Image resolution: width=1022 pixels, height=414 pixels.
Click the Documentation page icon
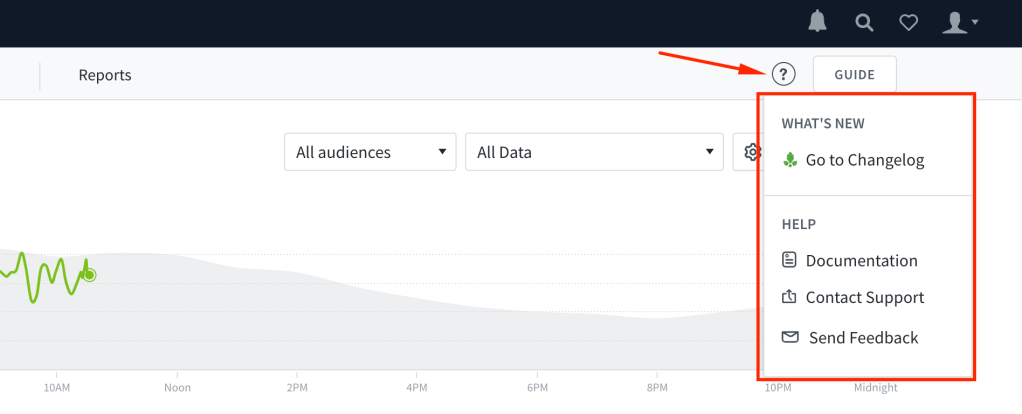pyautogui.click(x=789, y=260)
